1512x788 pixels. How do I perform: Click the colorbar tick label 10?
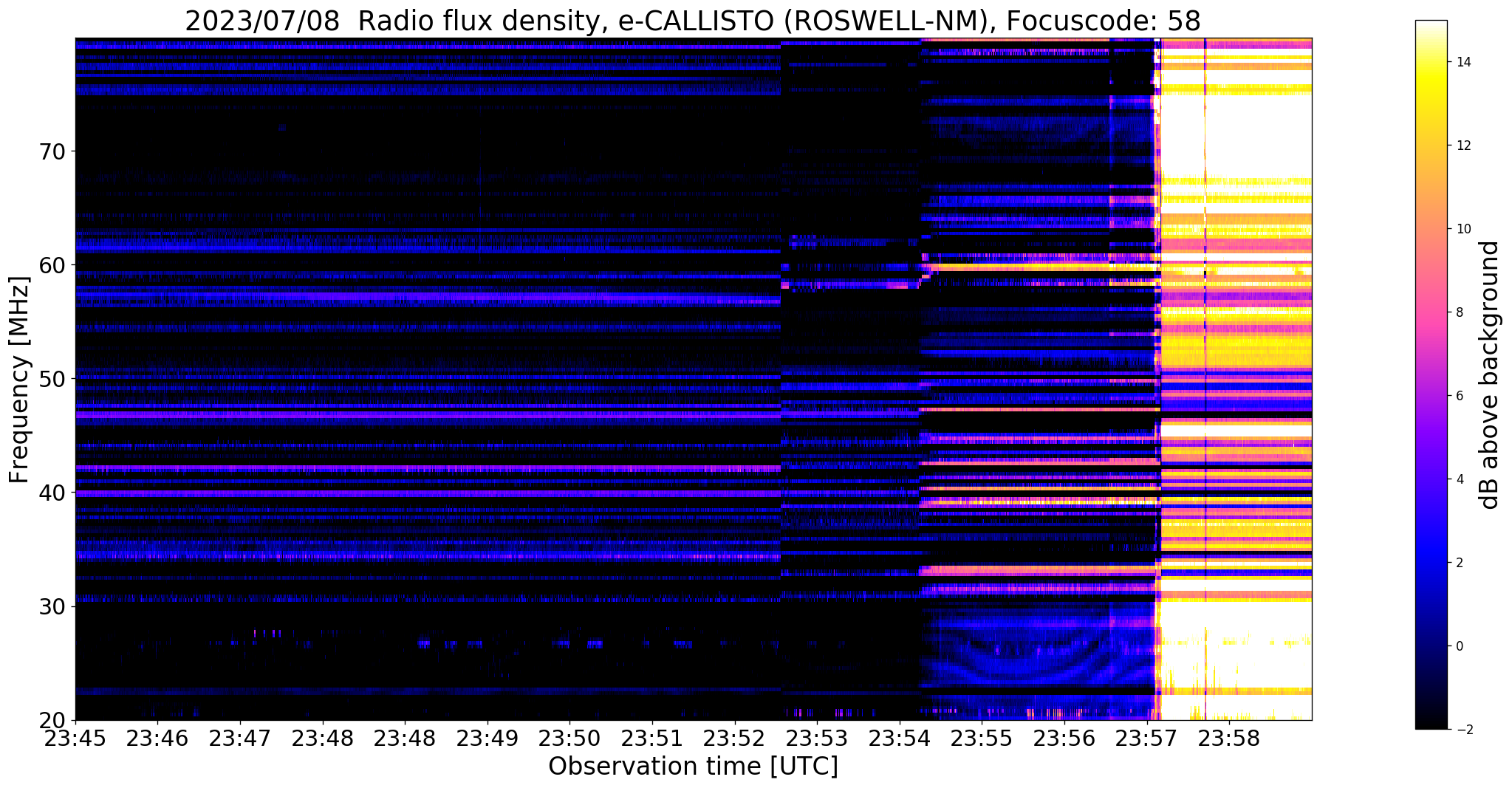point(1462,229)
